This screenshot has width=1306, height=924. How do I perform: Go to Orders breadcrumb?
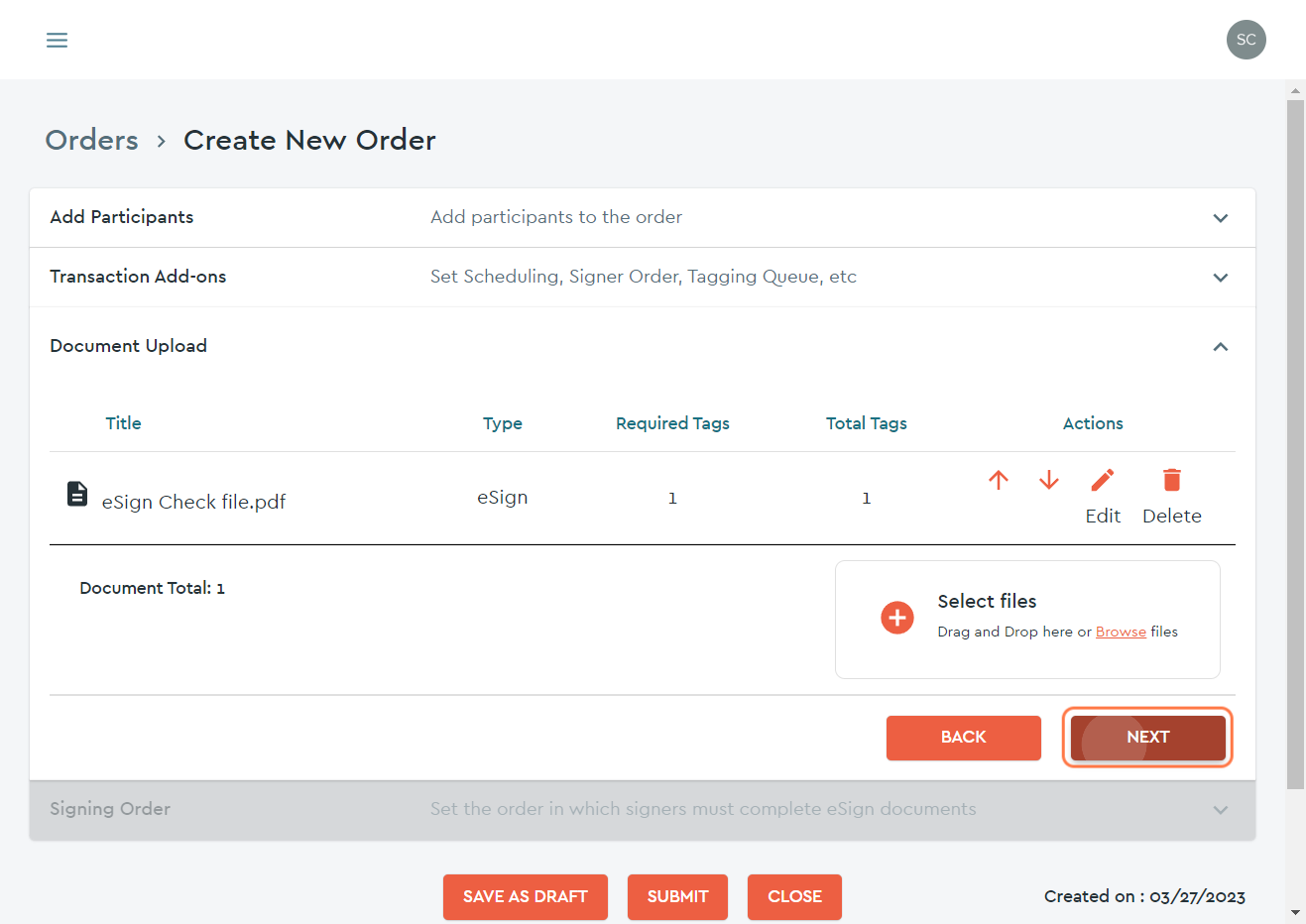(x=92, y=140)
